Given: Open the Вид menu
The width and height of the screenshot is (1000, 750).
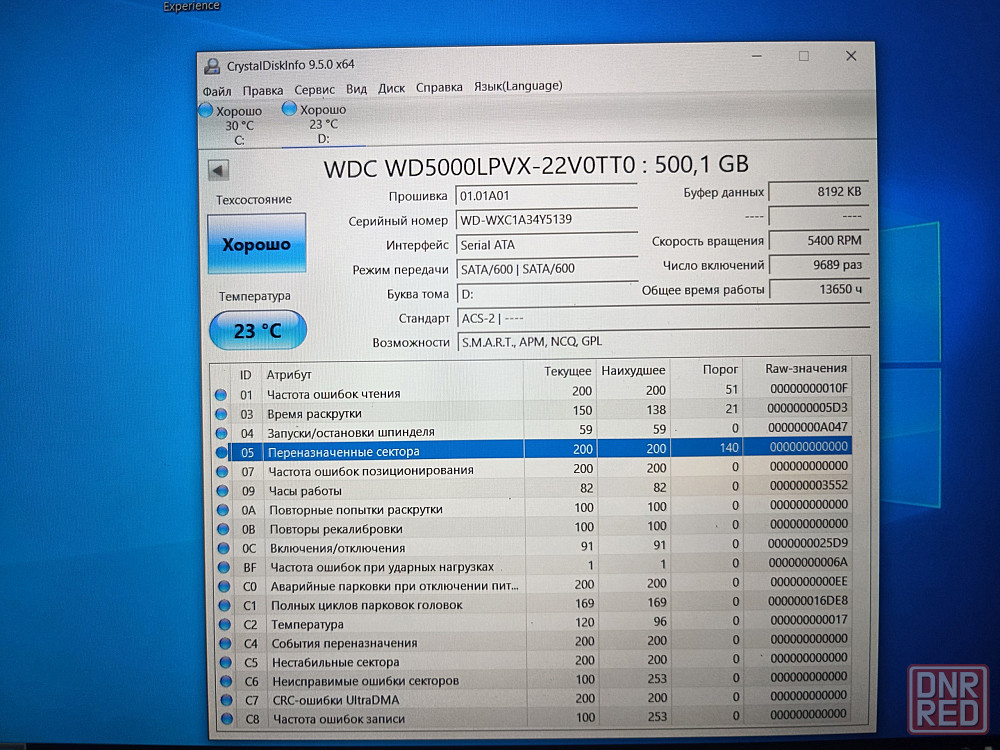Looking at the screenshot, I should coord(357,89).
